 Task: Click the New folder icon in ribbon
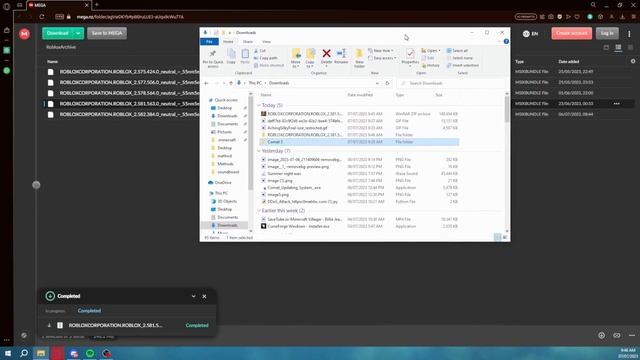pyautogui.click(x=359, y=58)
